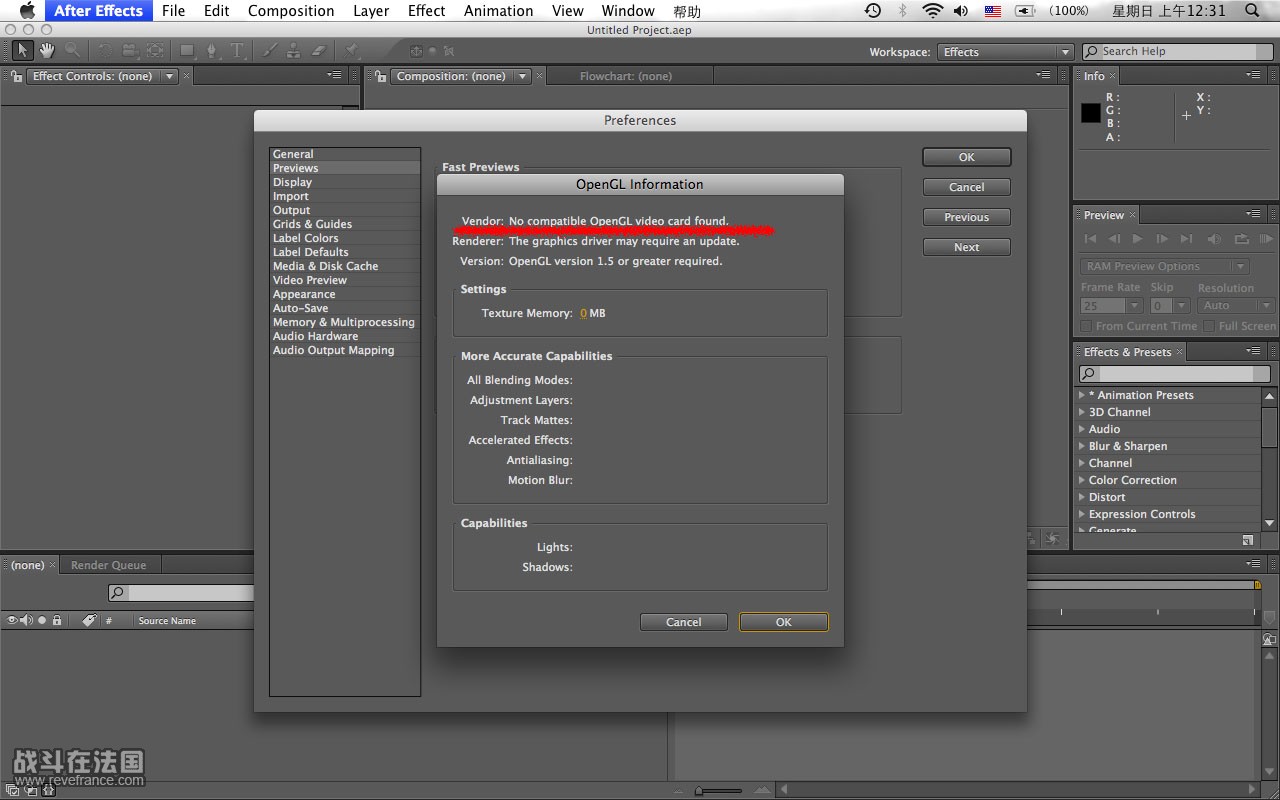Viewport: 1280px width, 800px height.
Task: Click Previous in the Preferences window
Action: (x=967, y=217)
